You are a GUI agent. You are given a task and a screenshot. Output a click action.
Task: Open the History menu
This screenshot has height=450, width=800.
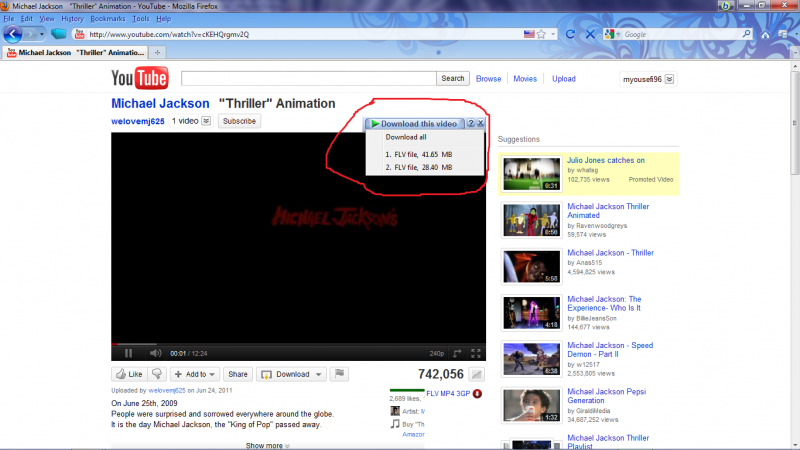[x=72, y=18]
